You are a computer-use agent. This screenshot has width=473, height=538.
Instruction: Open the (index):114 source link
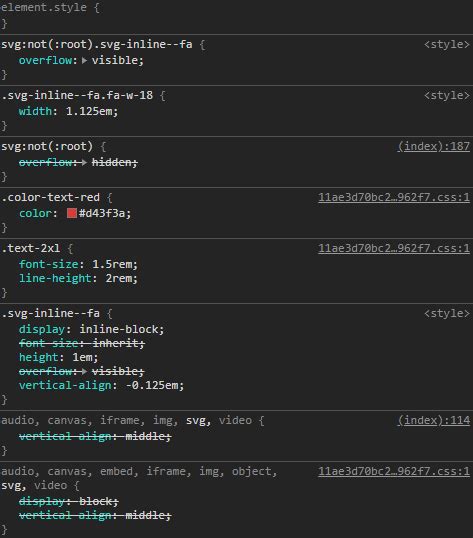click(434, 420)
